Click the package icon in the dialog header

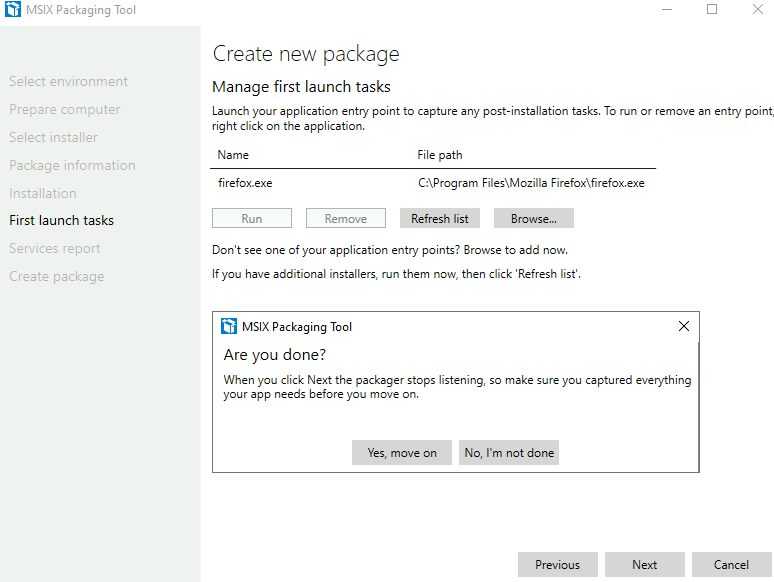tap(229, 326)
